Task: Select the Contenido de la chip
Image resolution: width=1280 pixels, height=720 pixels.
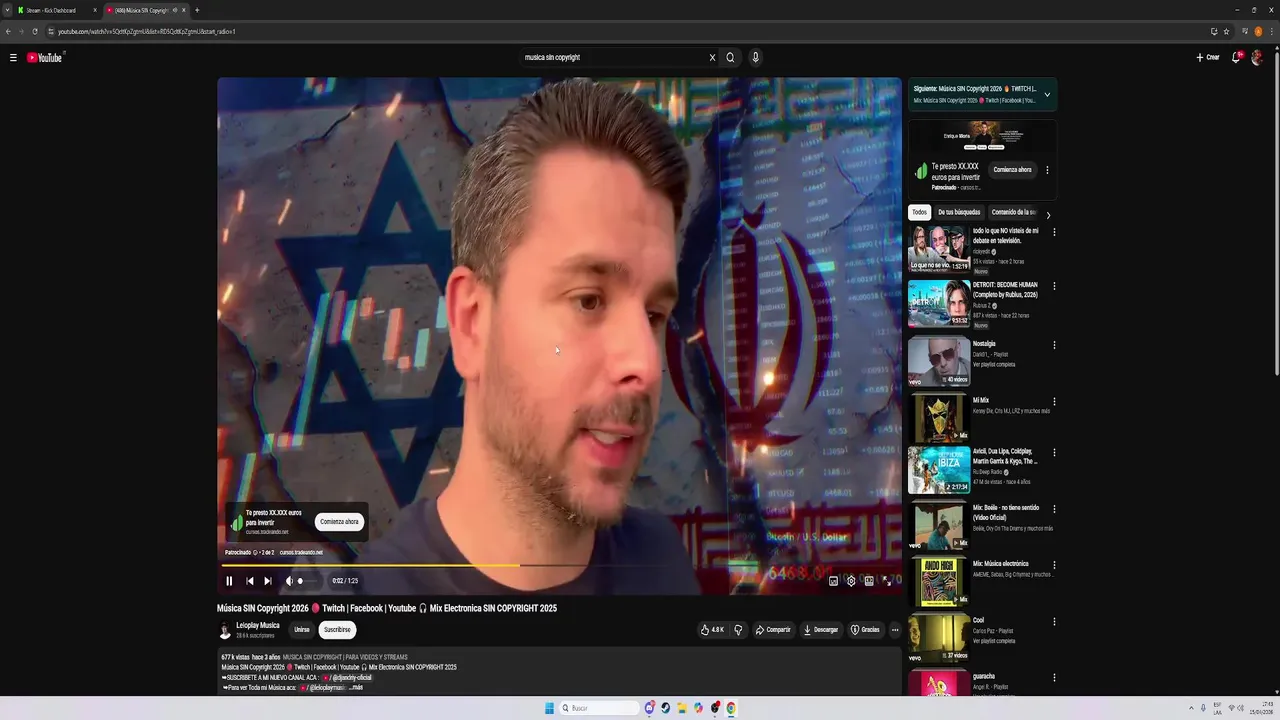Action: click(1013, 212)
